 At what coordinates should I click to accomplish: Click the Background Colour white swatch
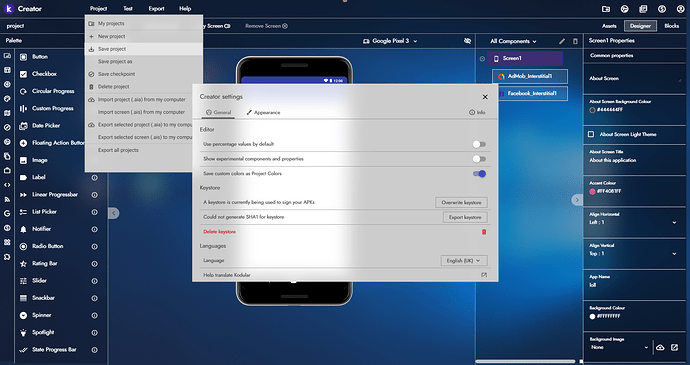click(x=592, y=317)
